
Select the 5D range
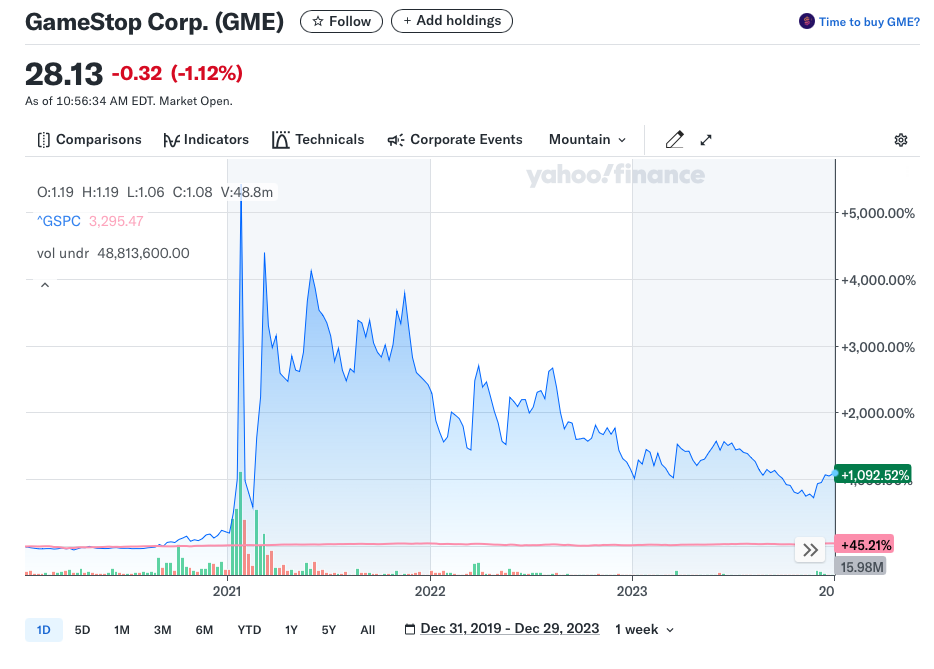82,630
